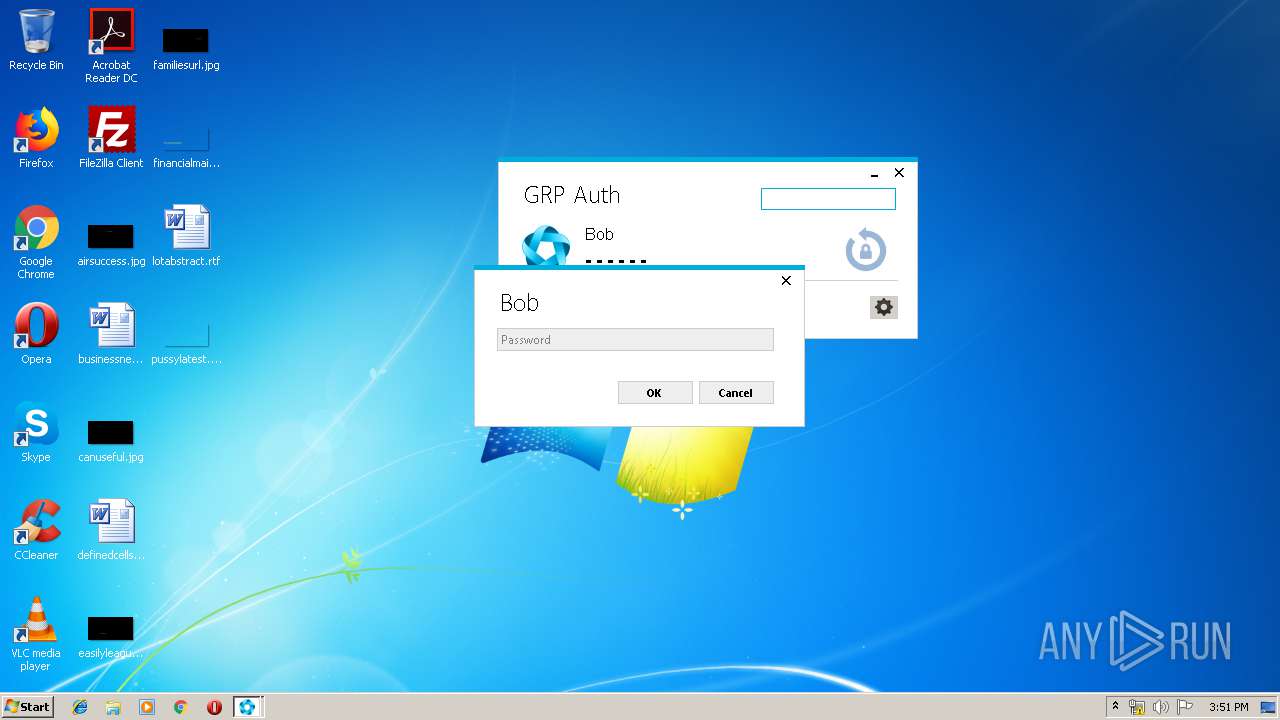Minimize the GRP Auth window

coord(874,174)
